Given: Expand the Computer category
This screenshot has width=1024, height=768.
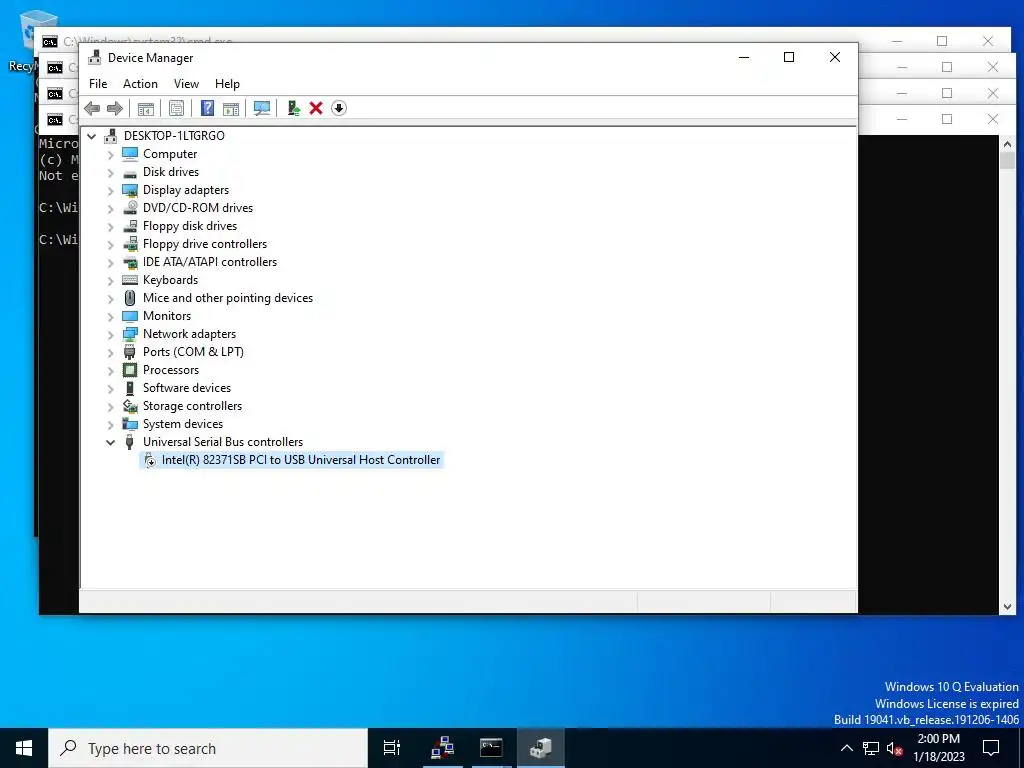Looking at the screenshot, I should tap(110, 155).
